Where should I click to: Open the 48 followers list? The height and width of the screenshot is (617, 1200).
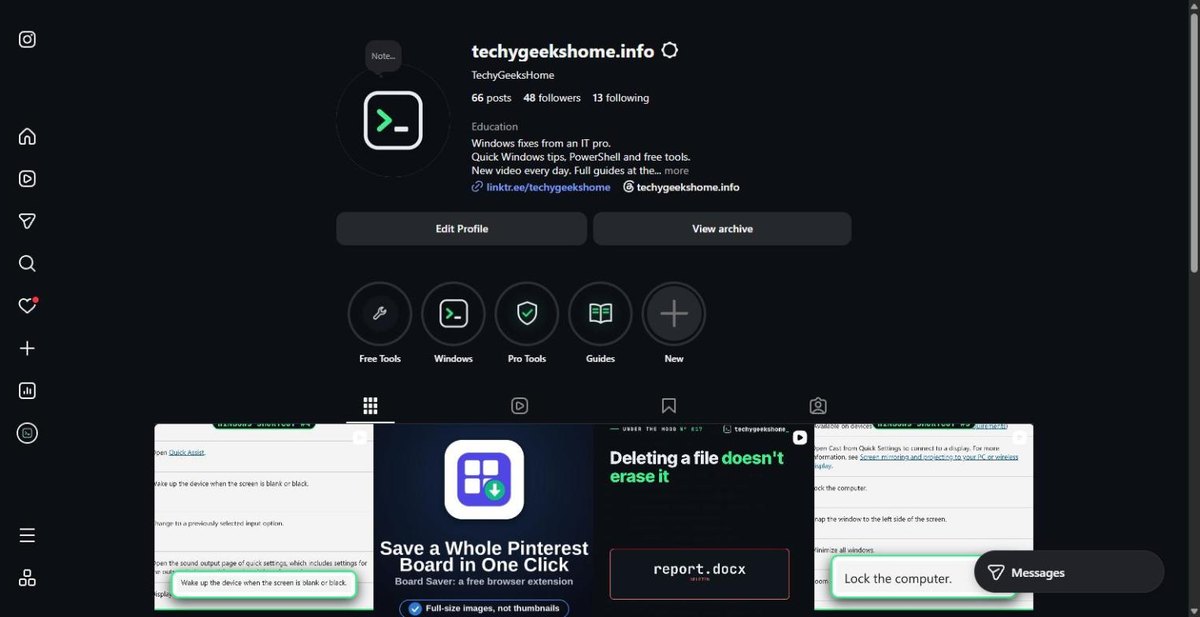[x=552, y=98]
